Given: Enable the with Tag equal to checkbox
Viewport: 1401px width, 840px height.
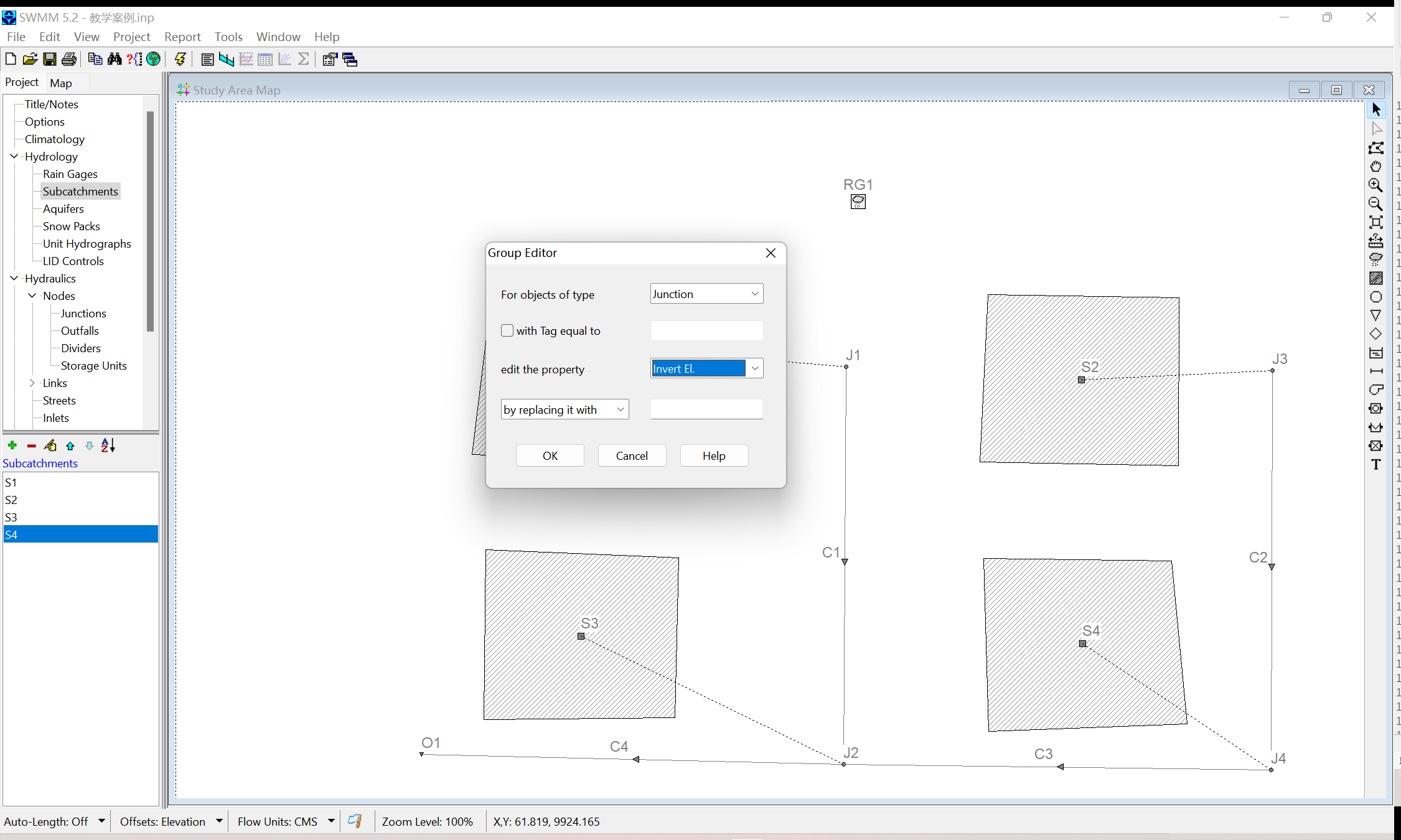Looking at the screenshot, I should click(x=507, y=330).
